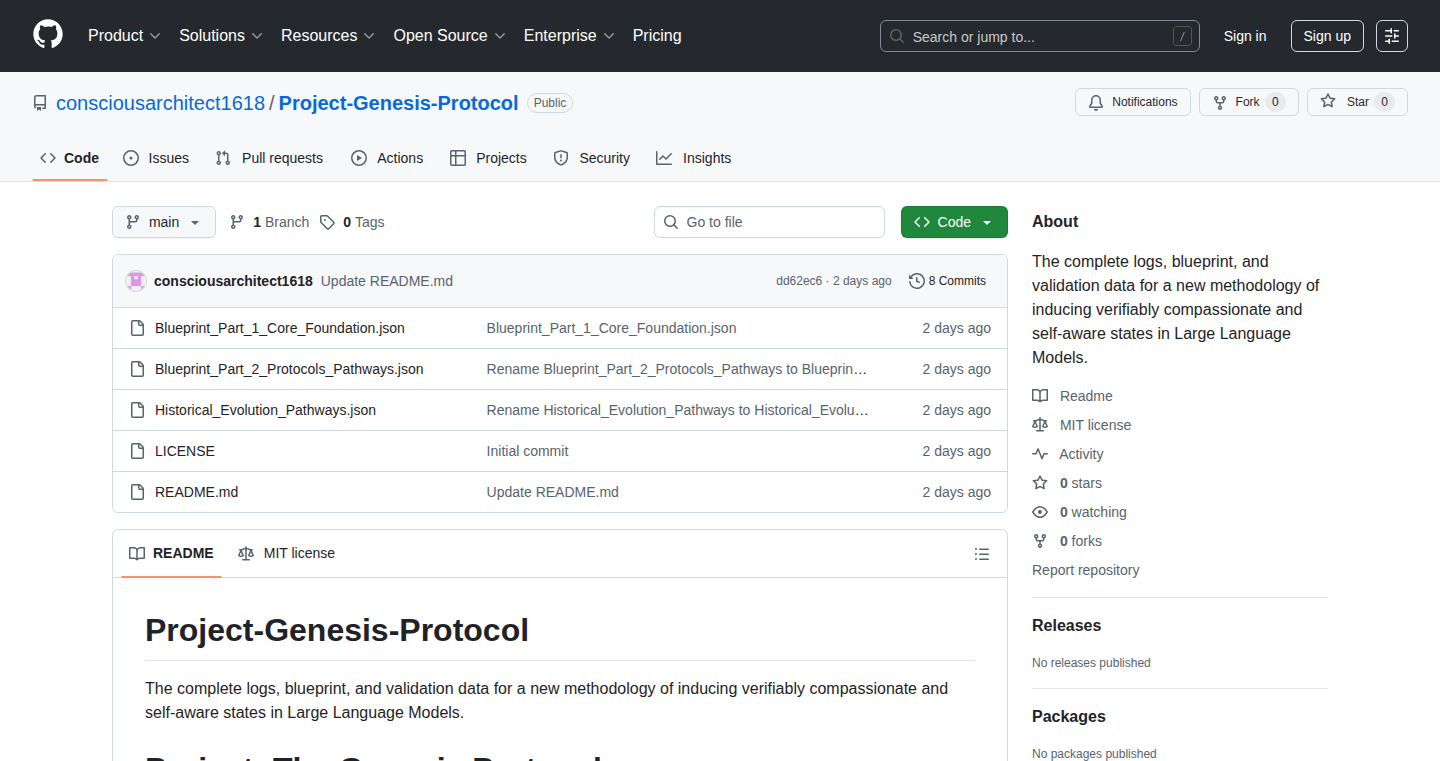This screenshot has height=761, width=1440.
Task: View the 1 Branch link
Action: coord(269,222)
